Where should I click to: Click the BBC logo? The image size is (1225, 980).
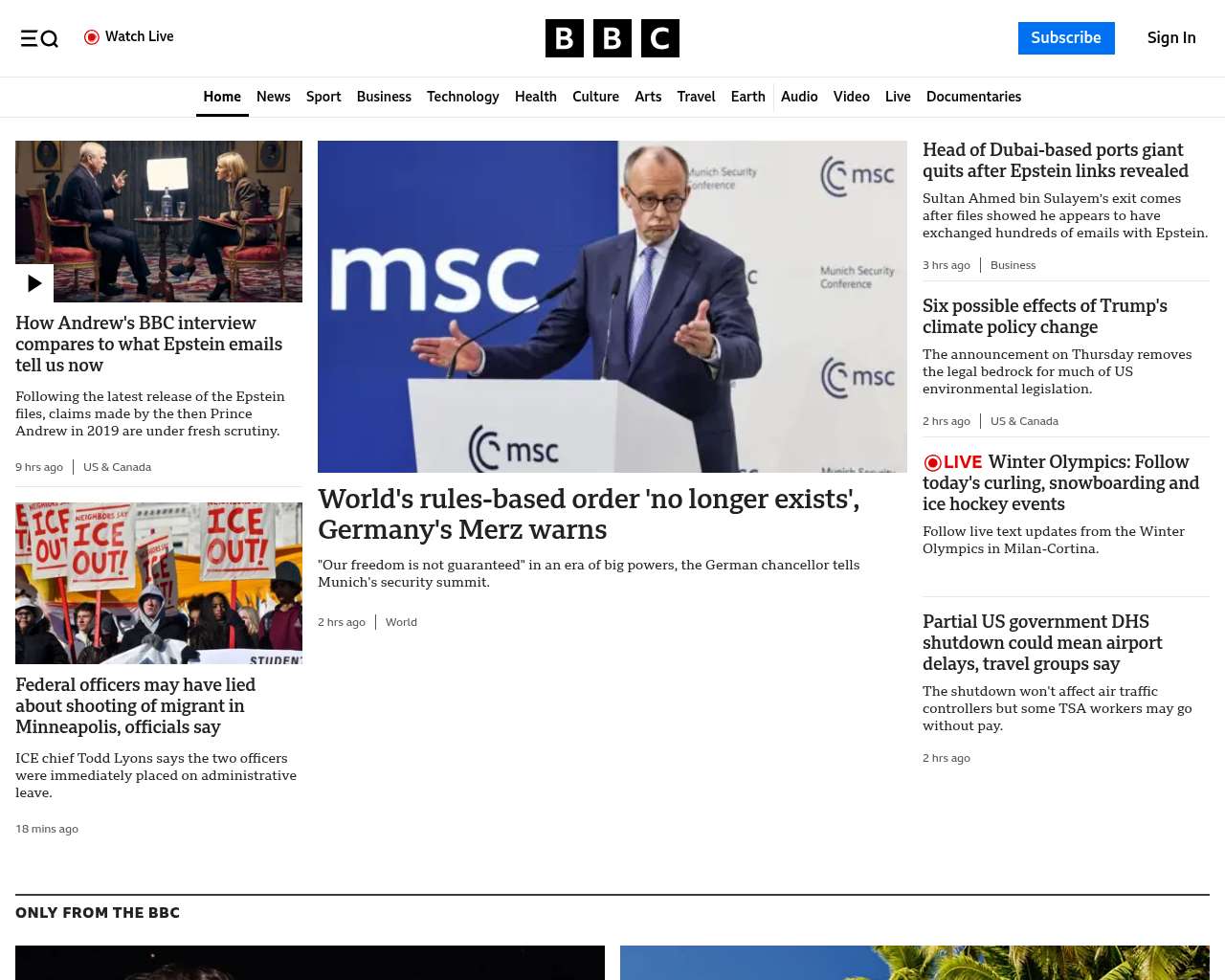(x=612, y=38)
